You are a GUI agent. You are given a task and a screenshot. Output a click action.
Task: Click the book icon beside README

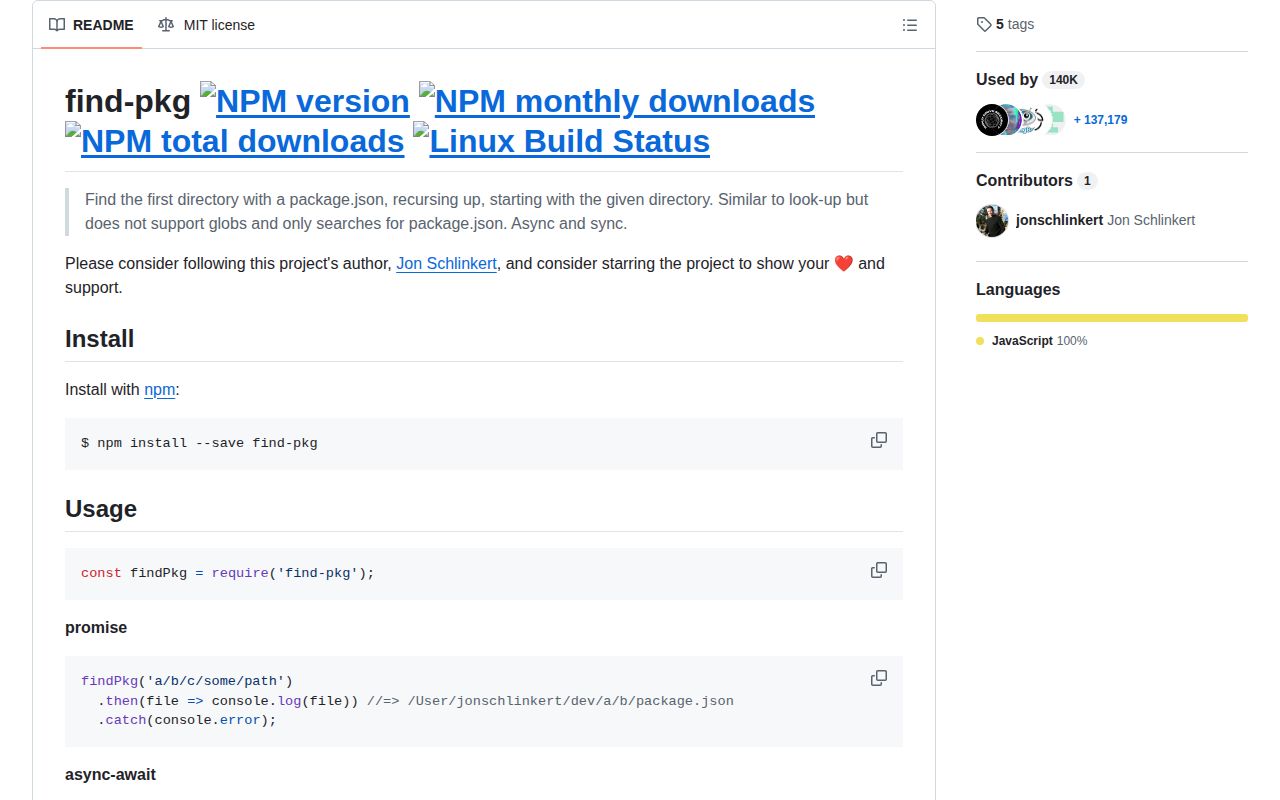pyautogui.click(x=57, y=25)
